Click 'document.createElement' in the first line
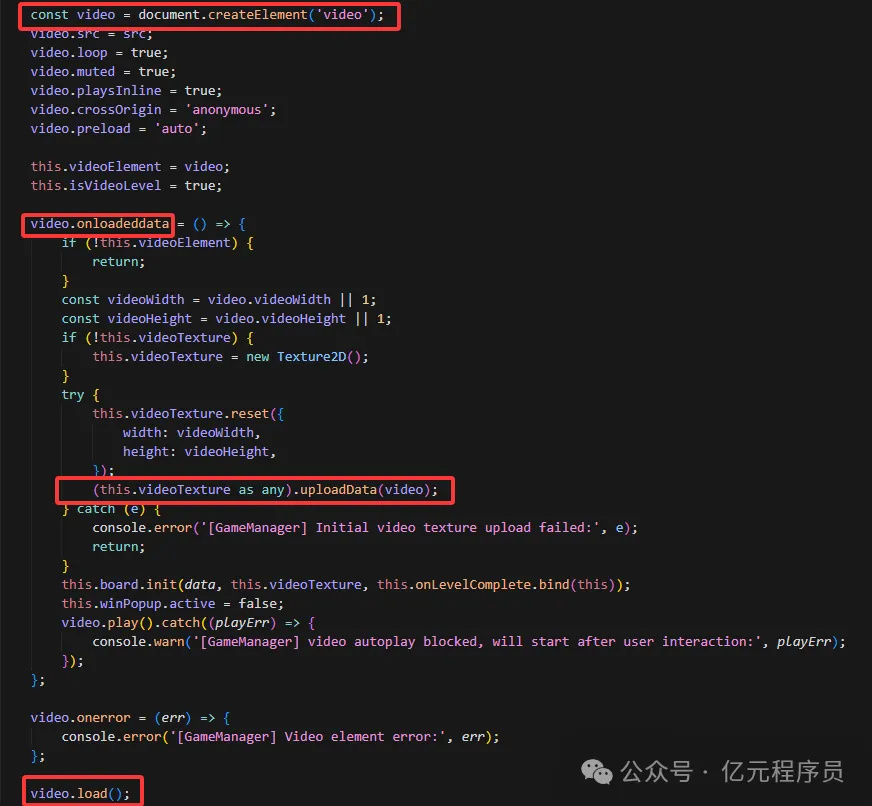Screen dimensions: 872x806 (222, 15)
